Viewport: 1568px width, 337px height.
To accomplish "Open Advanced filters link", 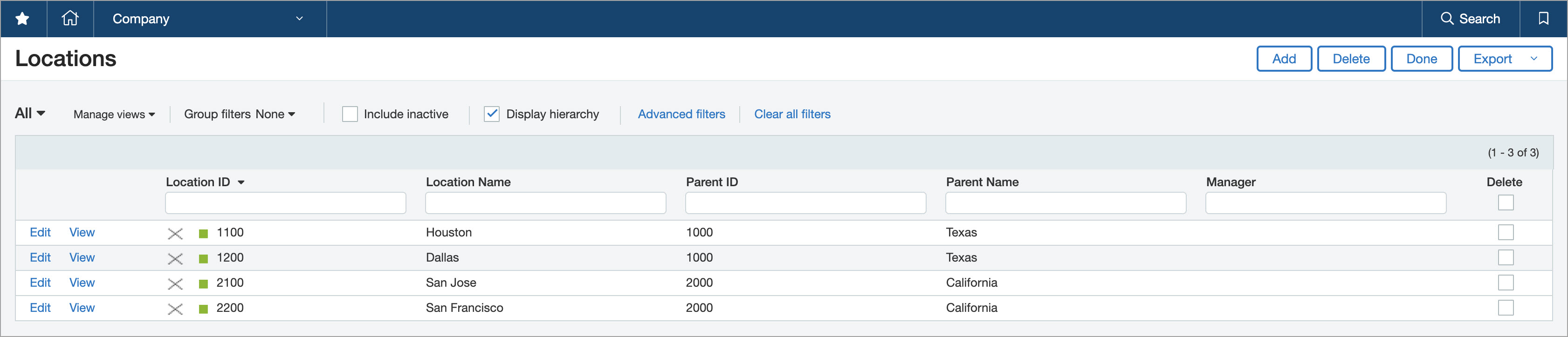I will click(681, 114).
